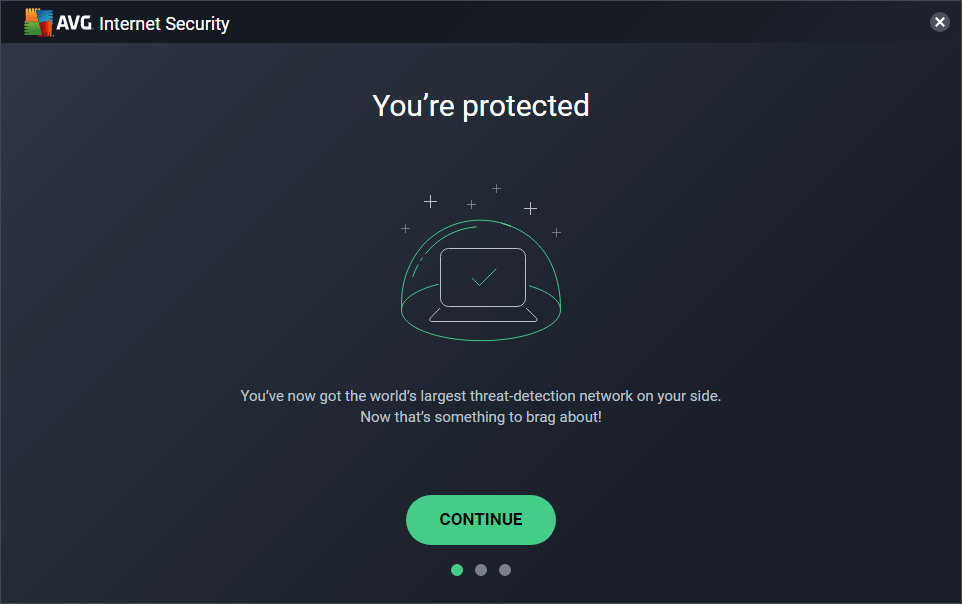Click the rightmost plus sparkle beside the dome
Viewport: 962px width, 604px height.
point(556,232)
